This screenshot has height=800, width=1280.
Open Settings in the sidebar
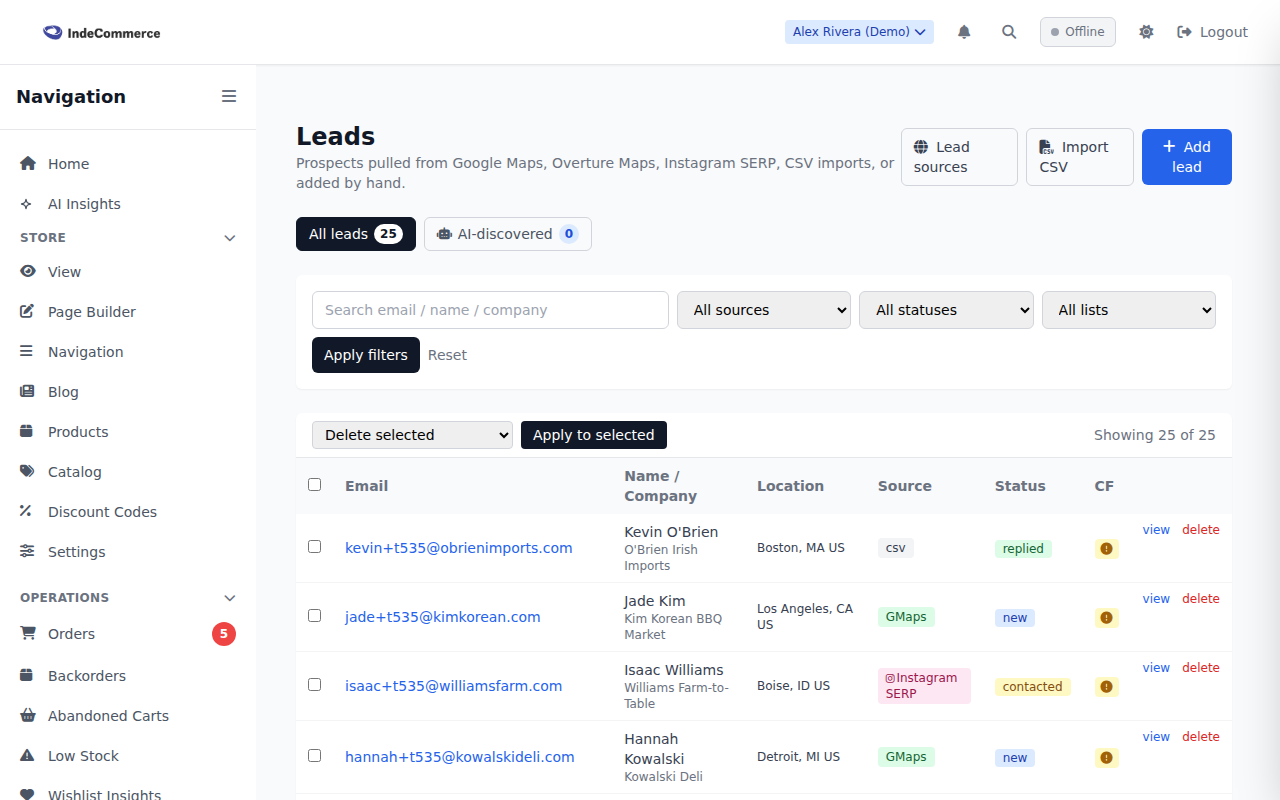(128, 551)
